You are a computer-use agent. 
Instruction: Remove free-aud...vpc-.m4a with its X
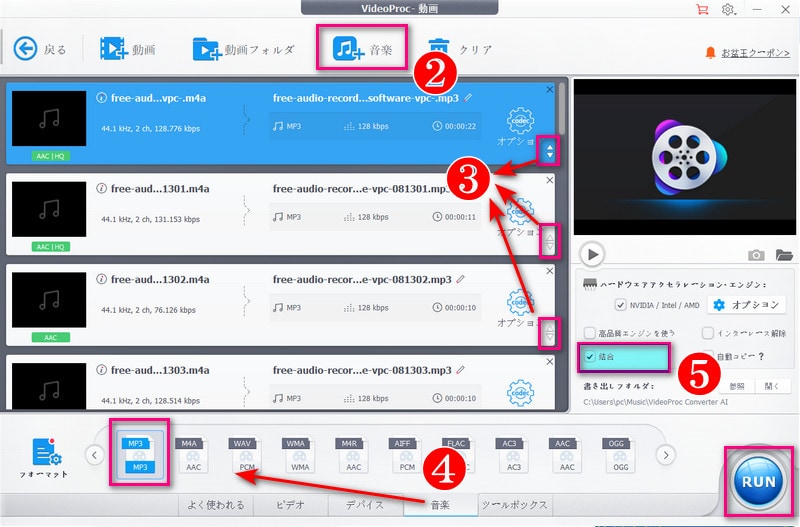pyautogui.click(x=549, y=89)
